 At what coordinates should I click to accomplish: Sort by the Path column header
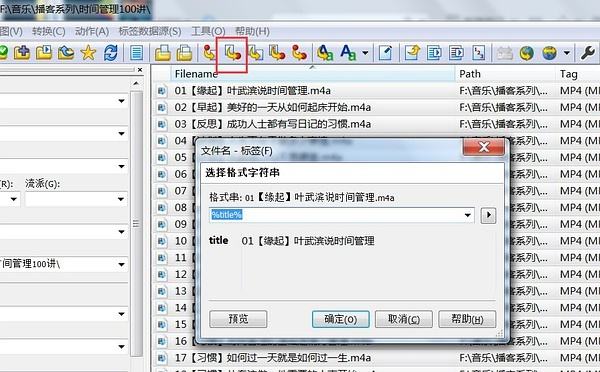point(505,74)
